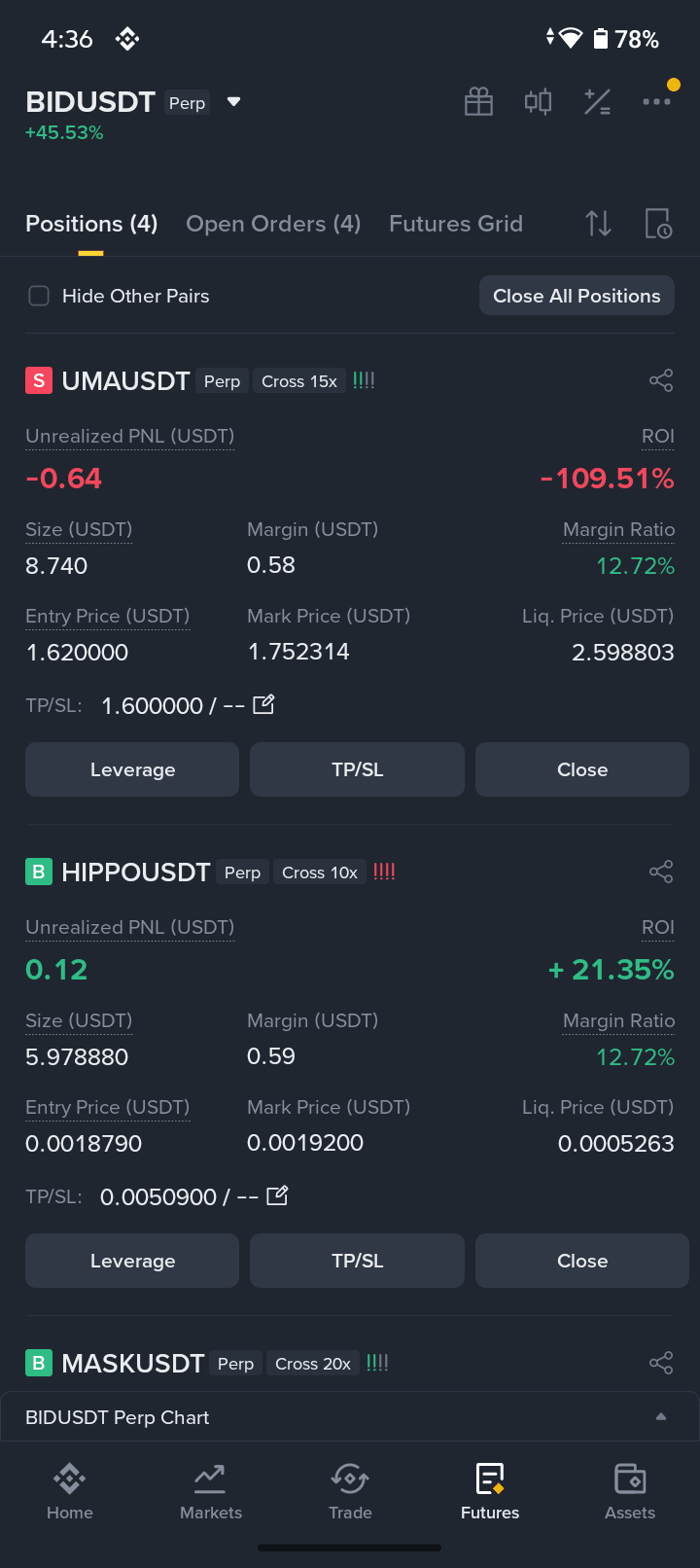Tap the UMAUSDT Margin Ratio label
The image size is (700, 1568).
tap(618, 529)
